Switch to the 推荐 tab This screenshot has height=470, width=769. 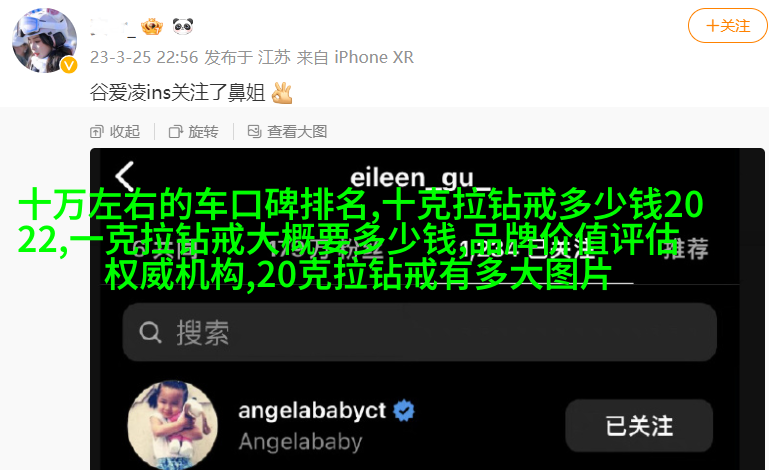click(686, 248)
